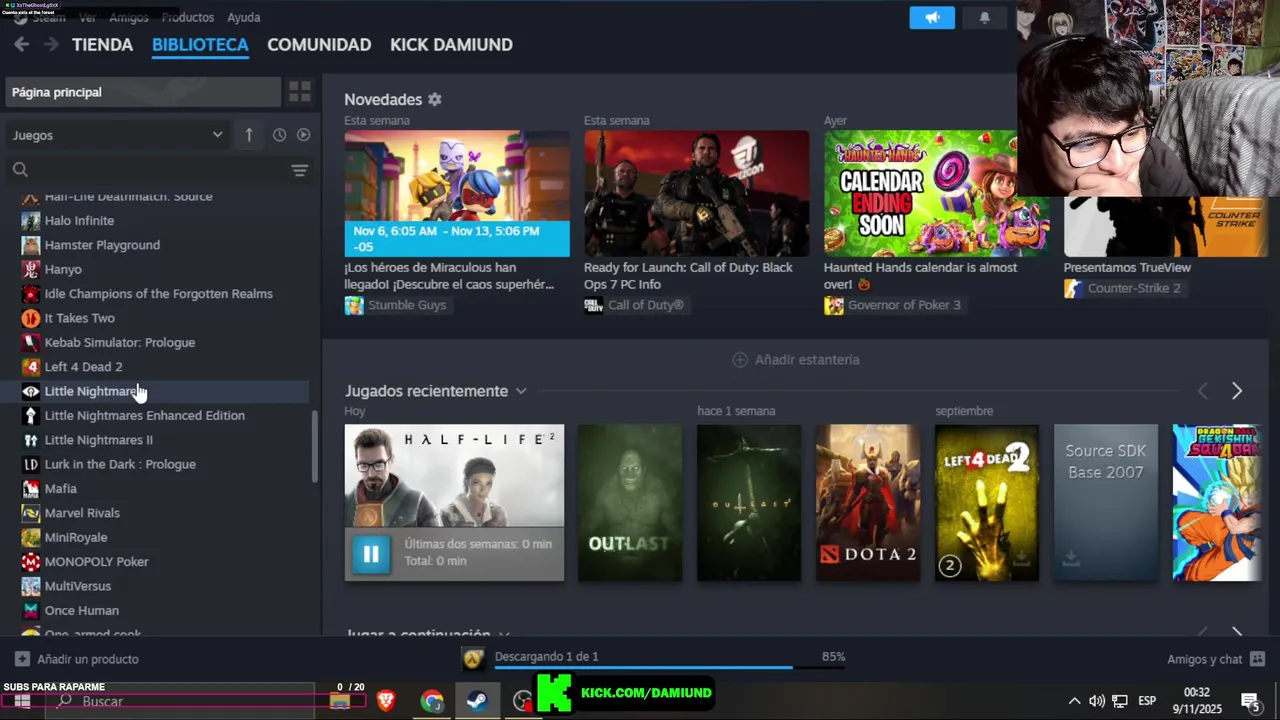Screen dimensions: 1280x720
Task: Click the recent activity clock icon
Action: (279, 135)
